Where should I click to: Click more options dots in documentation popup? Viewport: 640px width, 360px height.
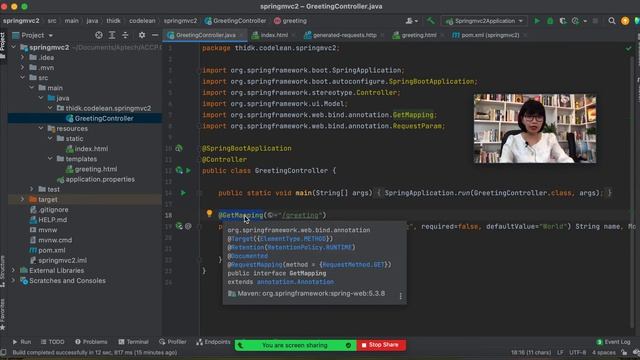pos(400,296)
